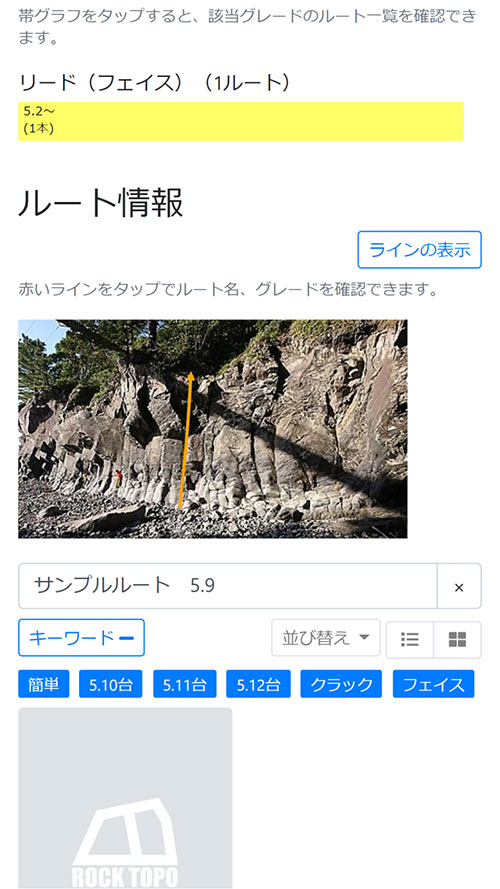Click the dropdown caret beside 並び替え
Image resolution: width=500 pixels, height=889 pixels.
tap(365, 637)
